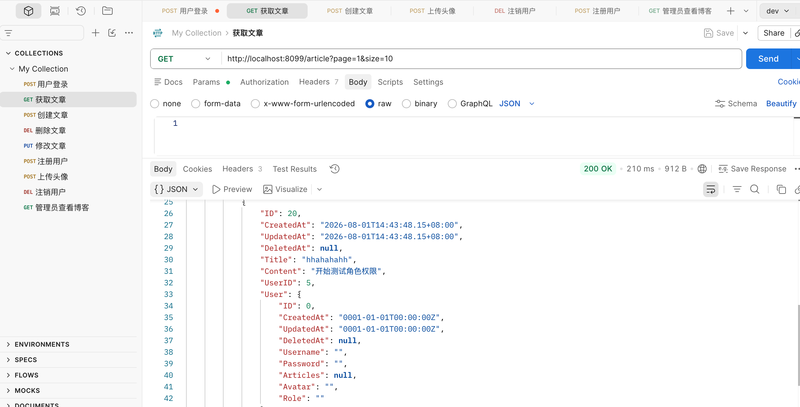
Task: Open the History clock icon in sidebar header
Action: (81, 11)
